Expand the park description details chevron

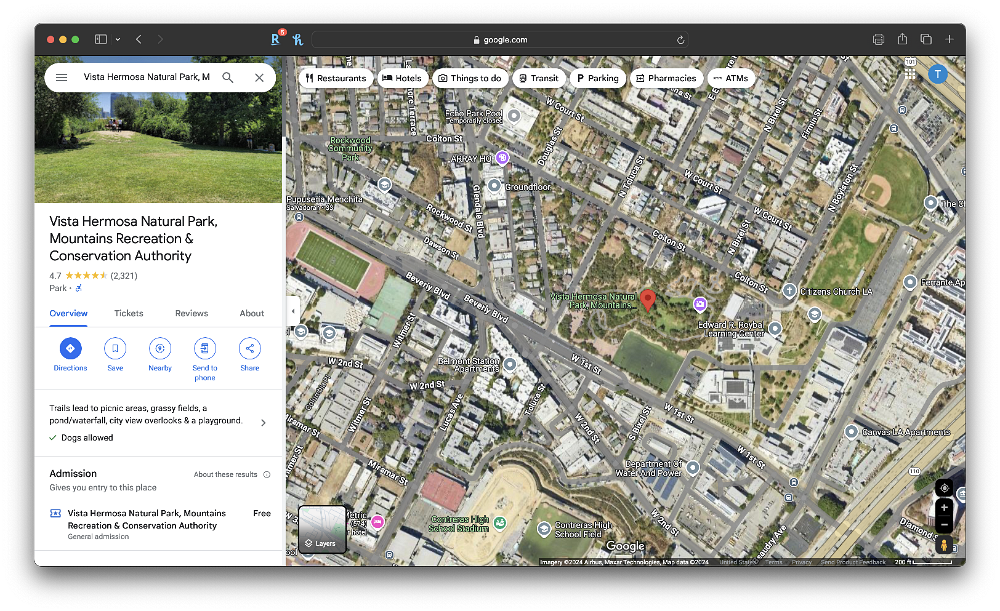click(263, 423)
